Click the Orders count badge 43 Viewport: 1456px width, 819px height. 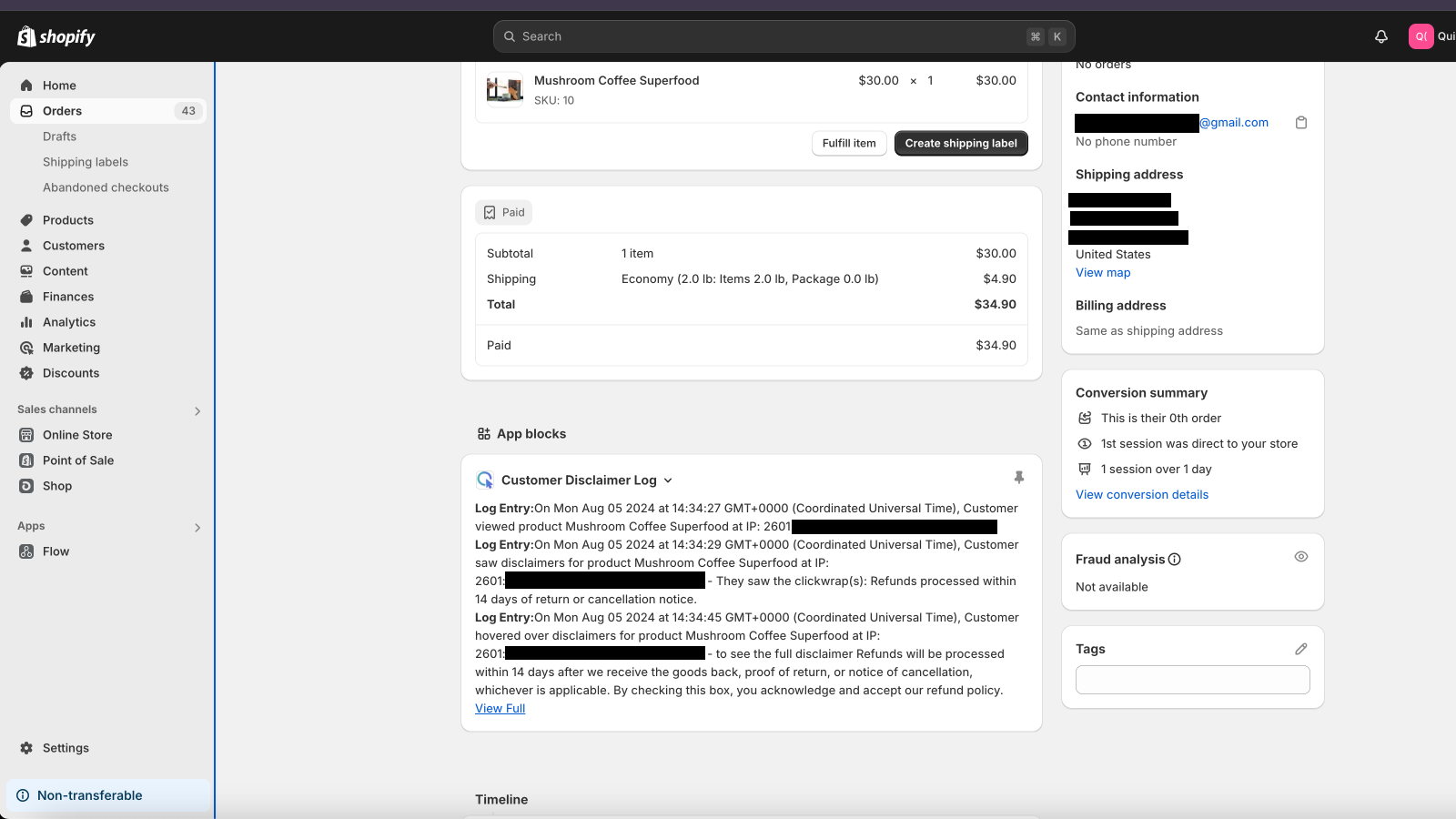(x=188, y=111)
